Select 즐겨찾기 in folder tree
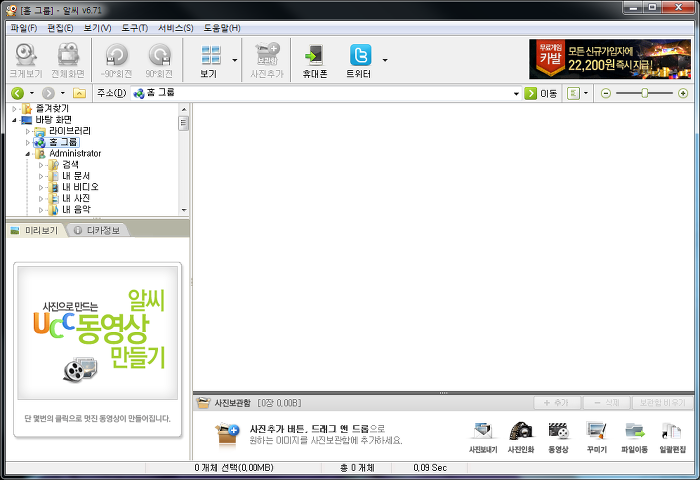 pos(52,109)
